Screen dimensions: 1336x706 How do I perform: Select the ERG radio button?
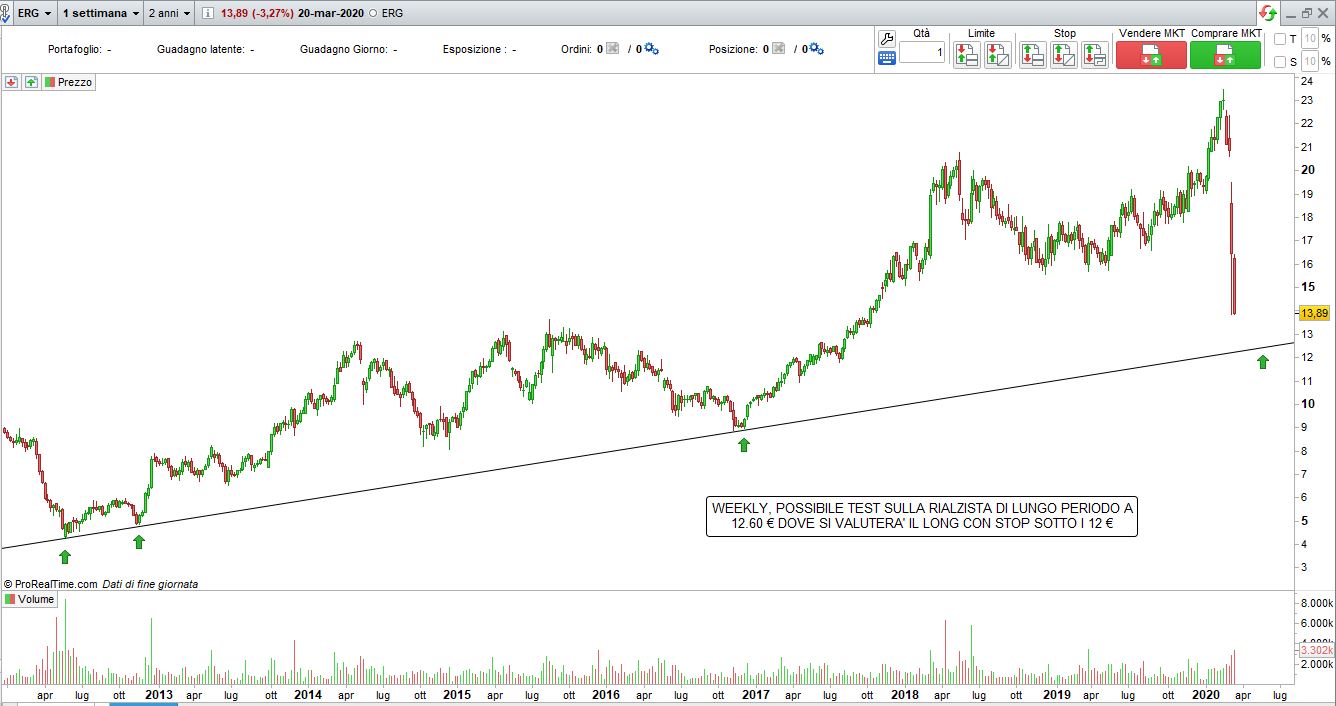(x=372, y=13)
